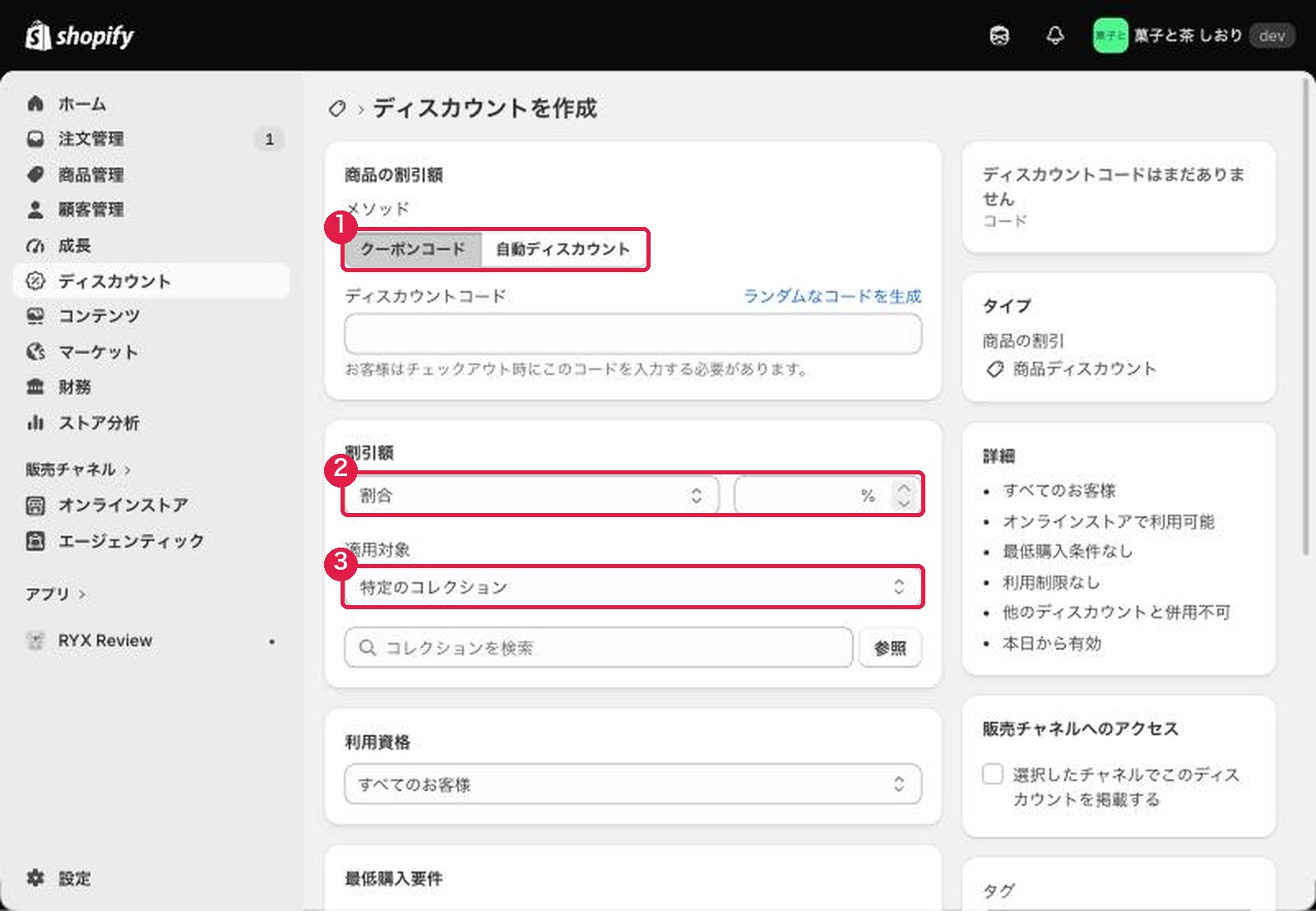Check 選択したチャネルでこのディスカウントを掲載する
1316x911 pixels.
[993, 774]
